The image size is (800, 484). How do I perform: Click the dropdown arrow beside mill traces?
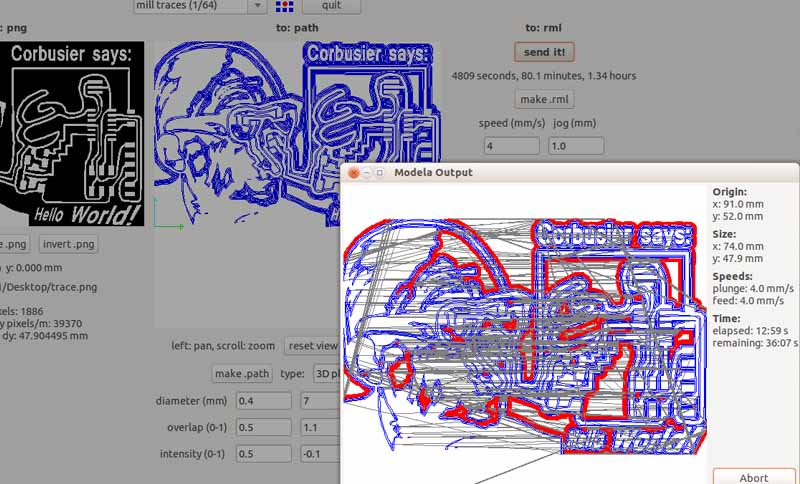coord(258,6)
